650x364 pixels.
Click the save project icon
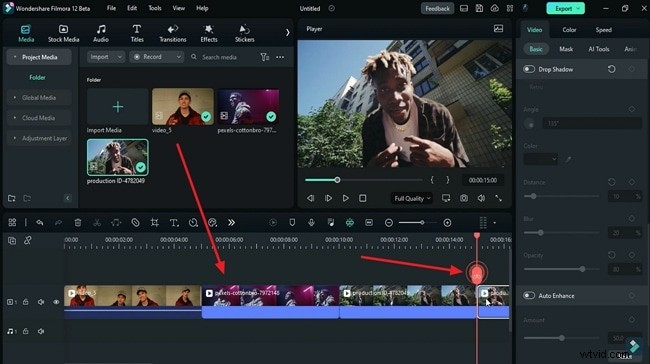[x=479, y=8]
